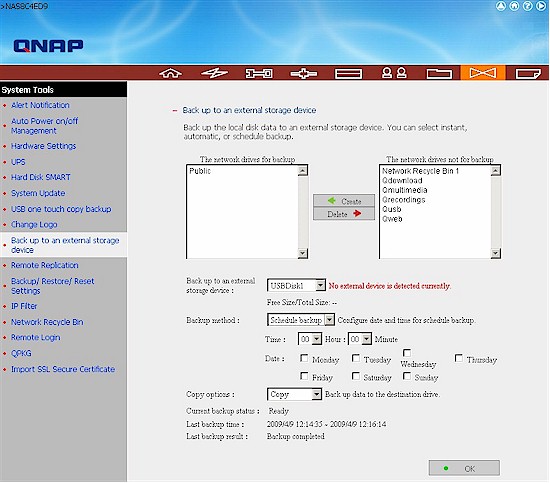This screenshot has height=483, width=550.
Task: Open QPKG page
Action: [x=21, y=353]
